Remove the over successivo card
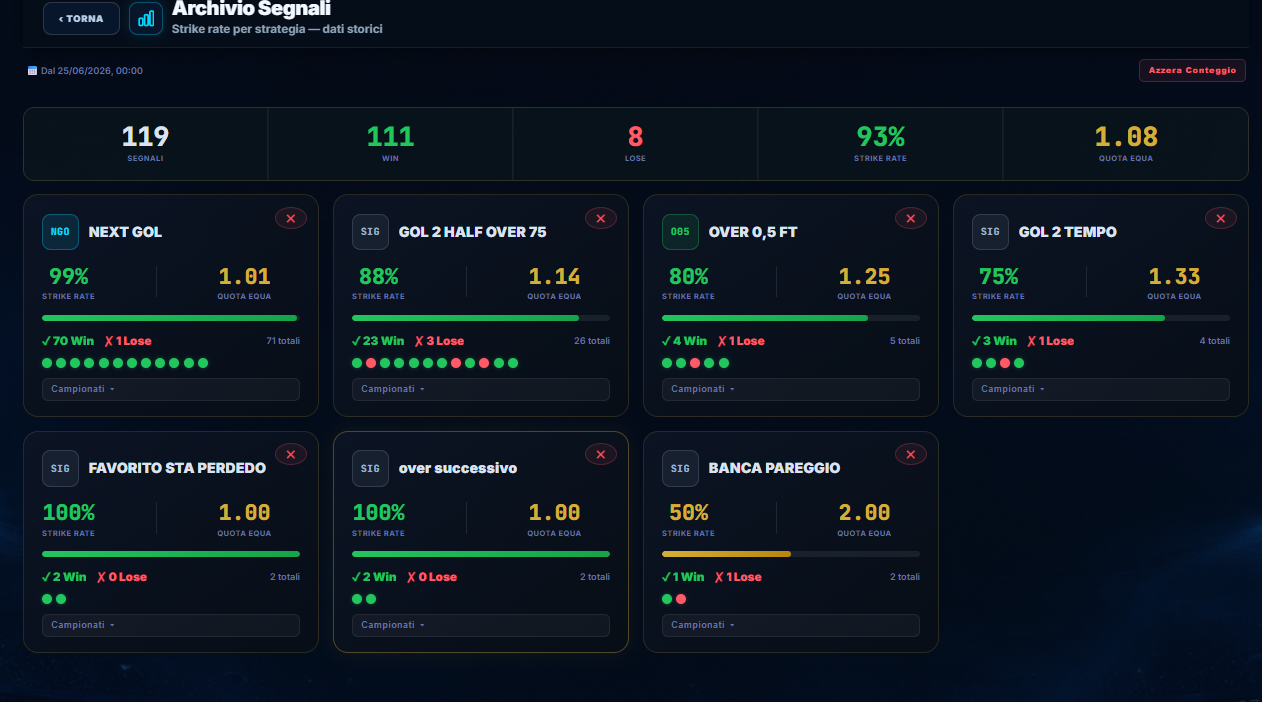 (601, 454)
